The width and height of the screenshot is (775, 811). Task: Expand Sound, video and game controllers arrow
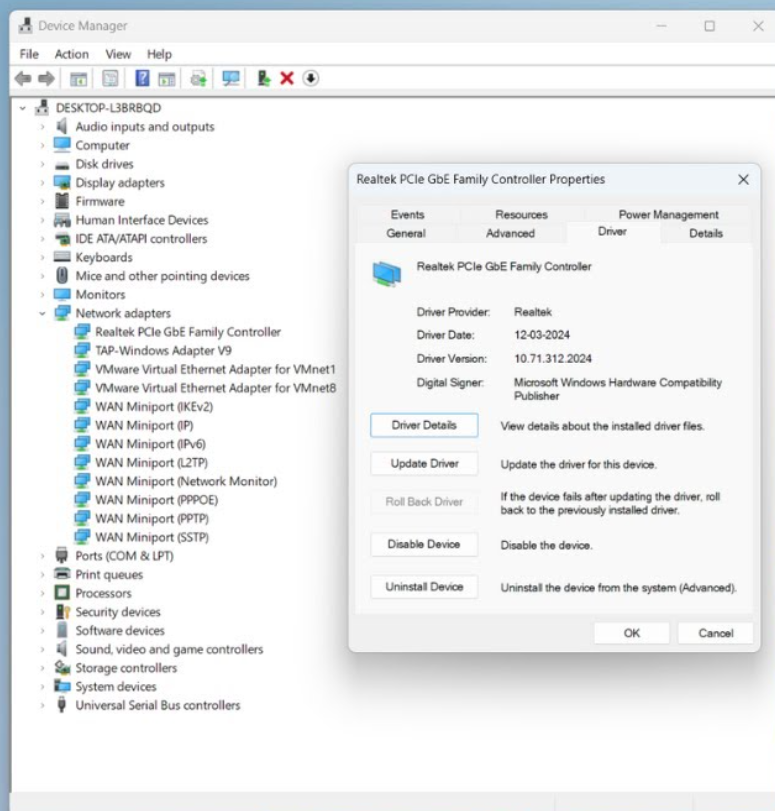42,649
